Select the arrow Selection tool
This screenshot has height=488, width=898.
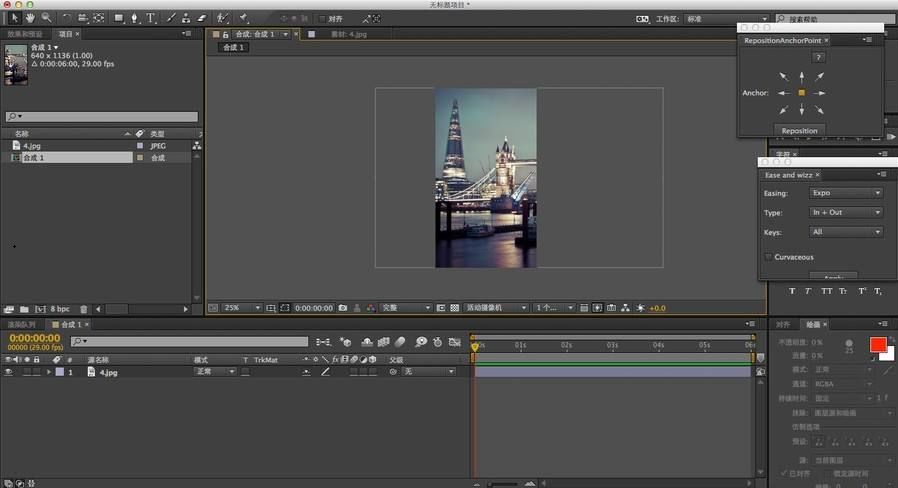[14, 18]
